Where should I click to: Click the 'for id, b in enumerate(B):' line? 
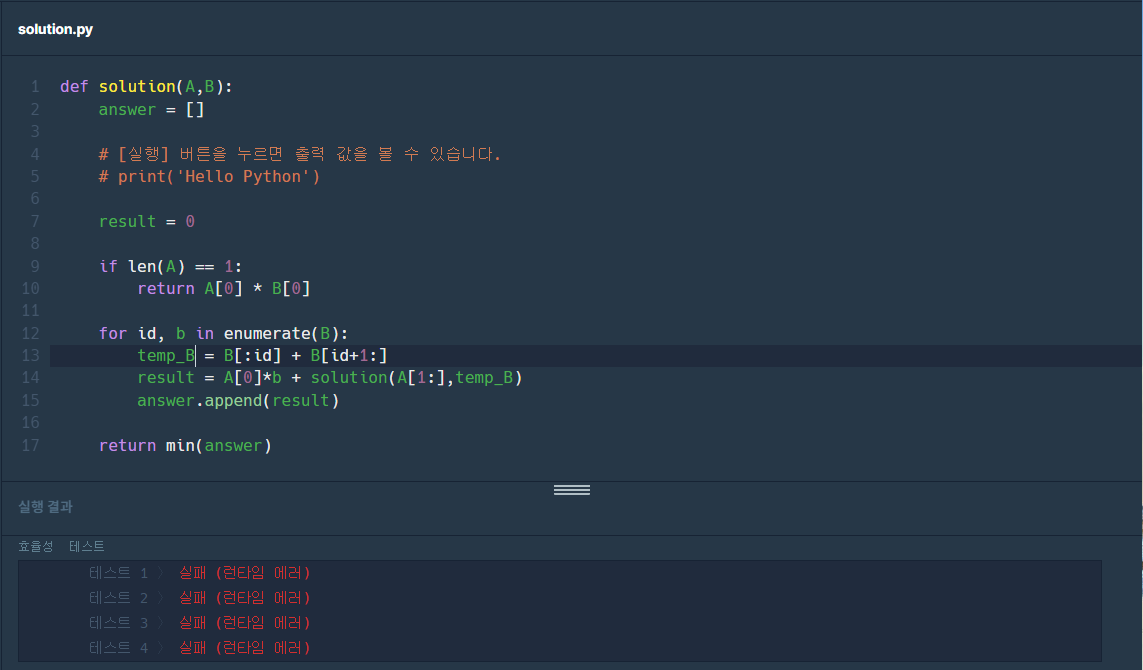click(224, 333)
